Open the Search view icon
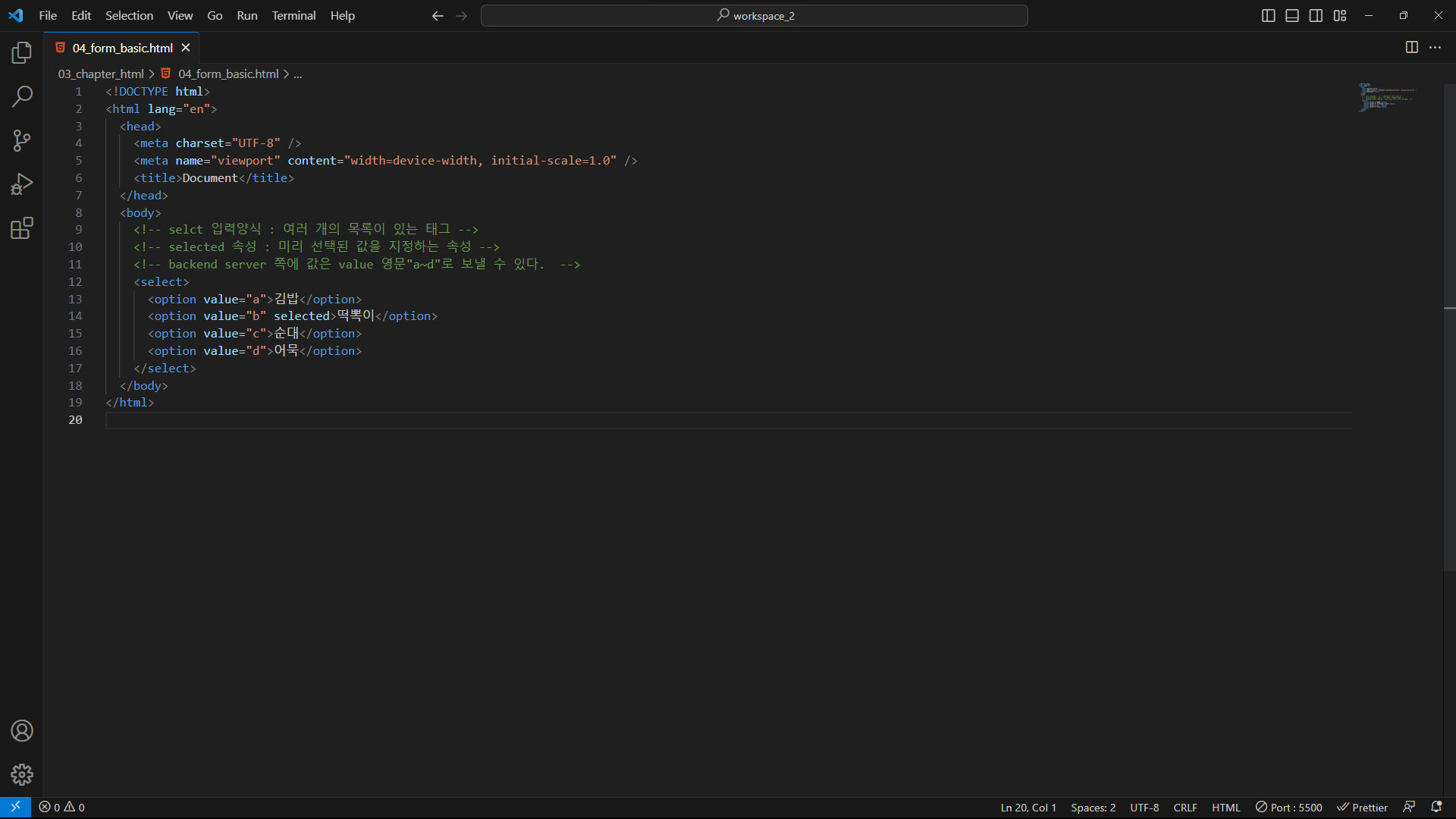This screenshot has height=819, width=1456. click(x=22, y=96)
